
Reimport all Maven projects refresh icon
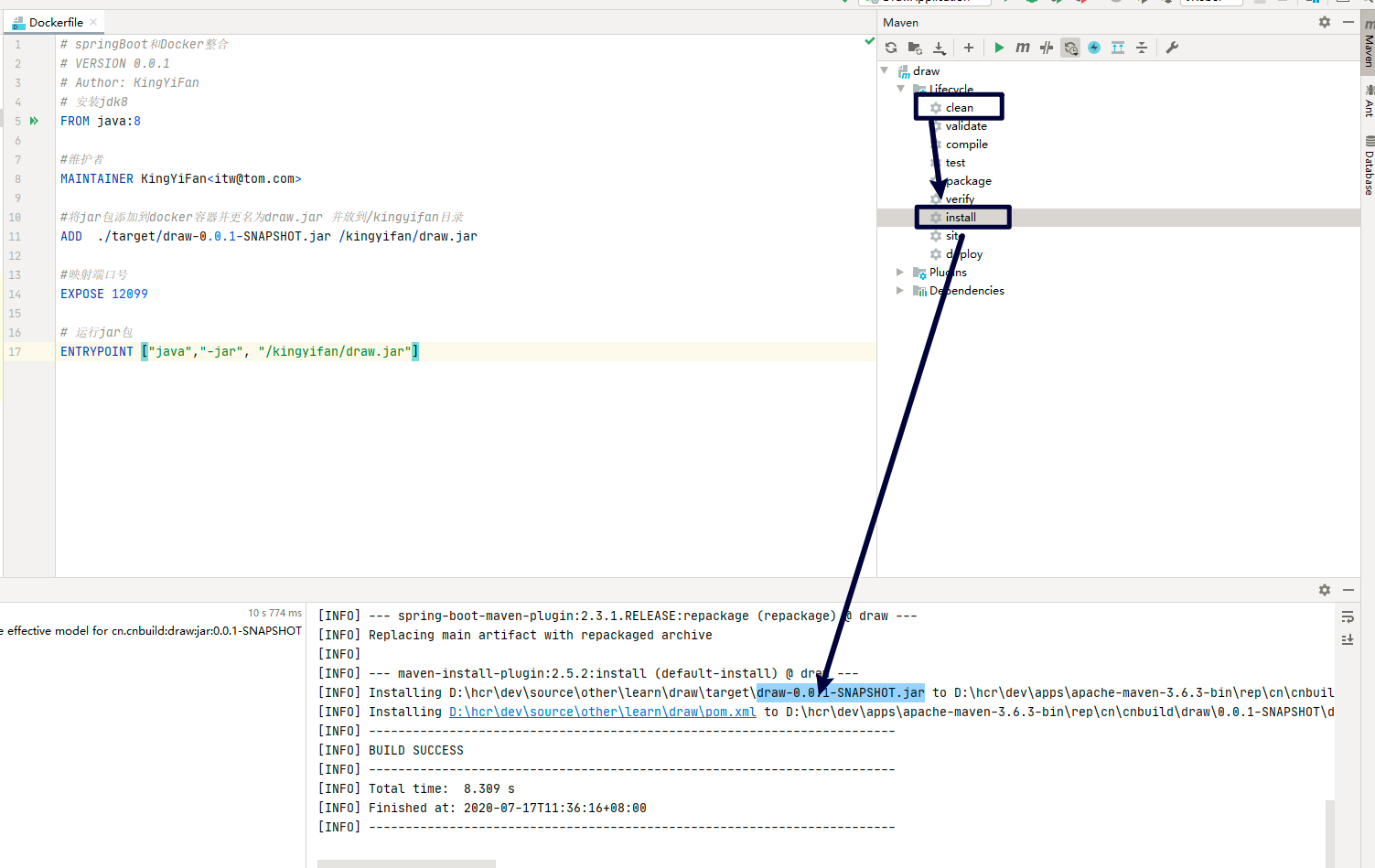[891, 48]
